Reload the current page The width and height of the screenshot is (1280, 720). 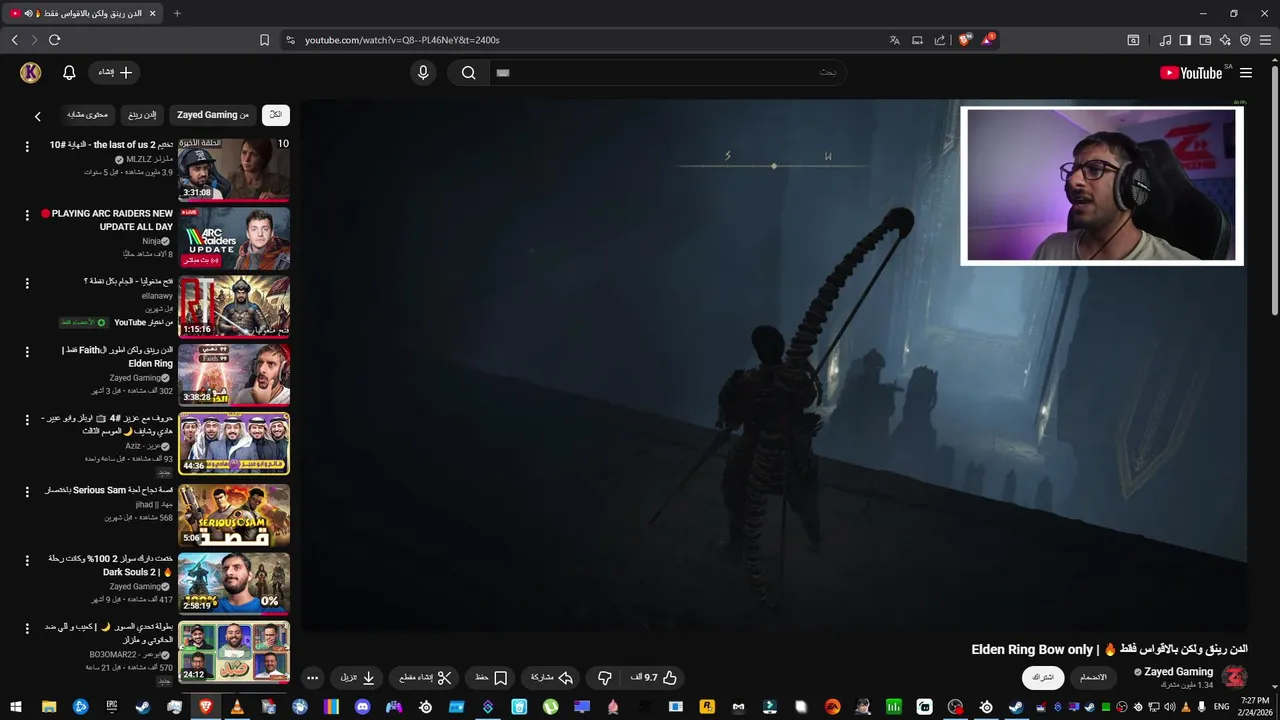(54, 40)
